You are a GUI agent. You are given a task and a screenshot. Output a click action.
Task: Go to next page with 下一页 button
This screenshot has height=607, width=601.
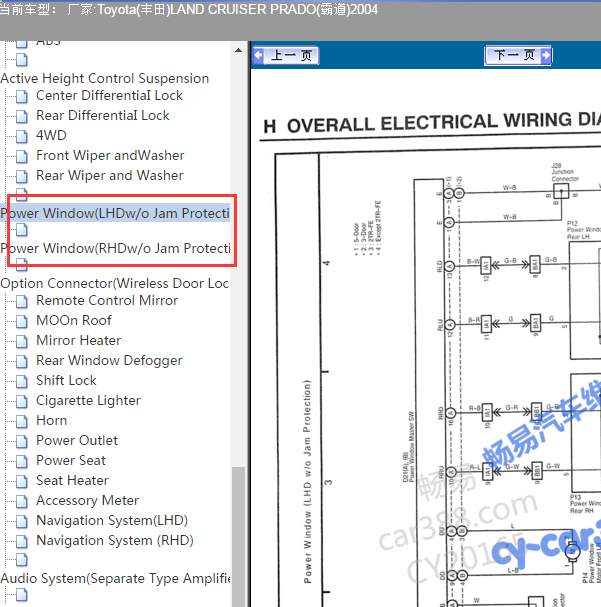pyautogui.click(x=518, y=56)
